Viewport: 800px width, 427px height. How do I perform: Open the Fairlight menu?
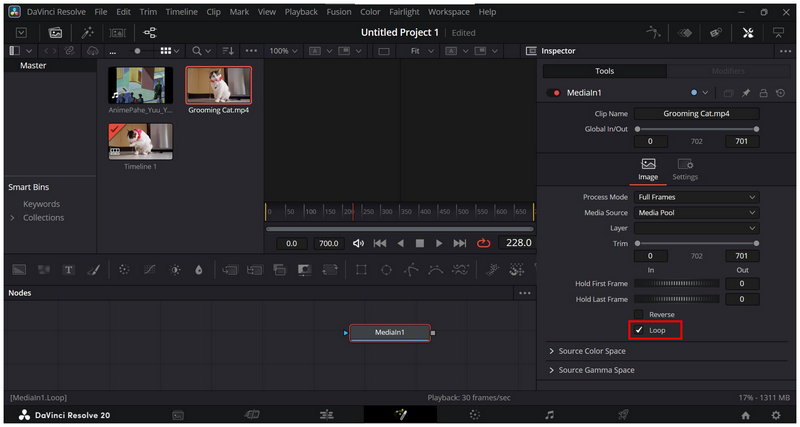404,12
